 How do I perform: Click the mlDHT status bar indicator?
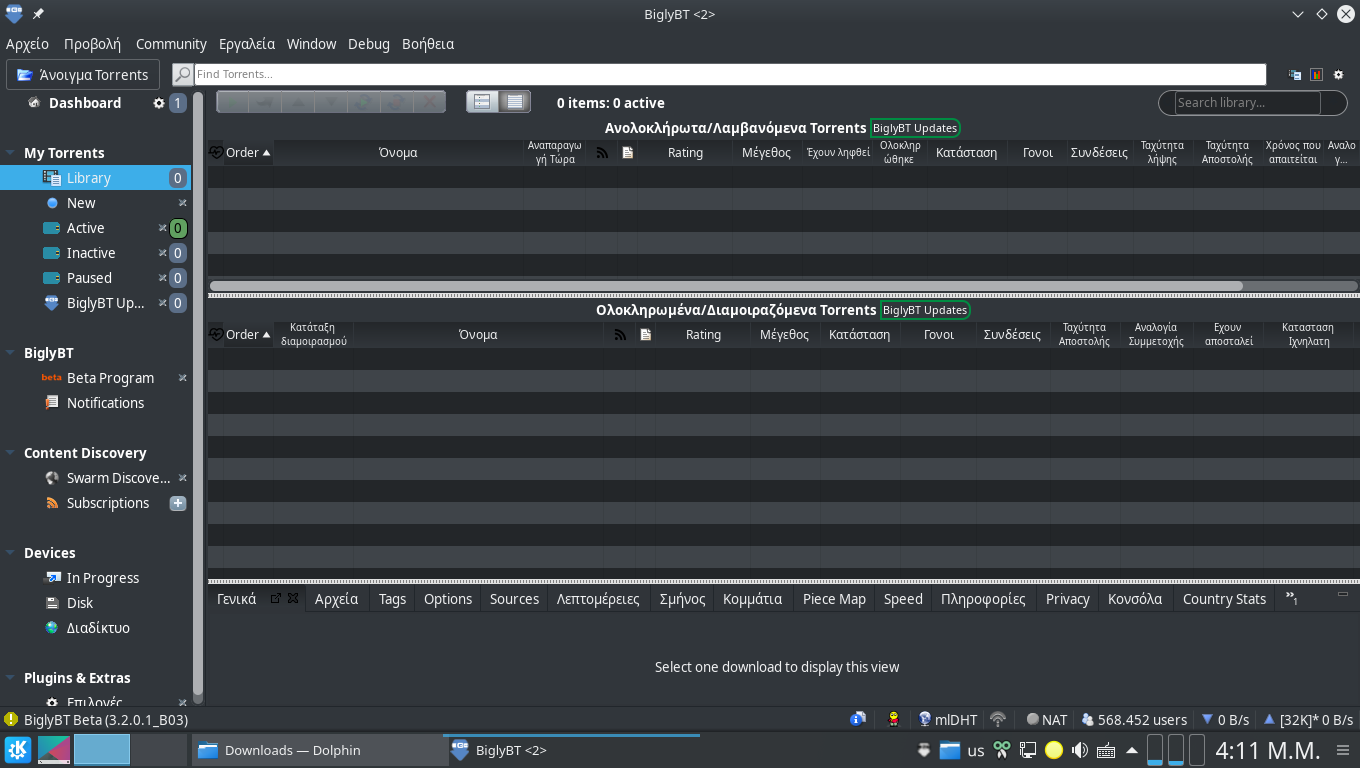click(x=947, y=719)
